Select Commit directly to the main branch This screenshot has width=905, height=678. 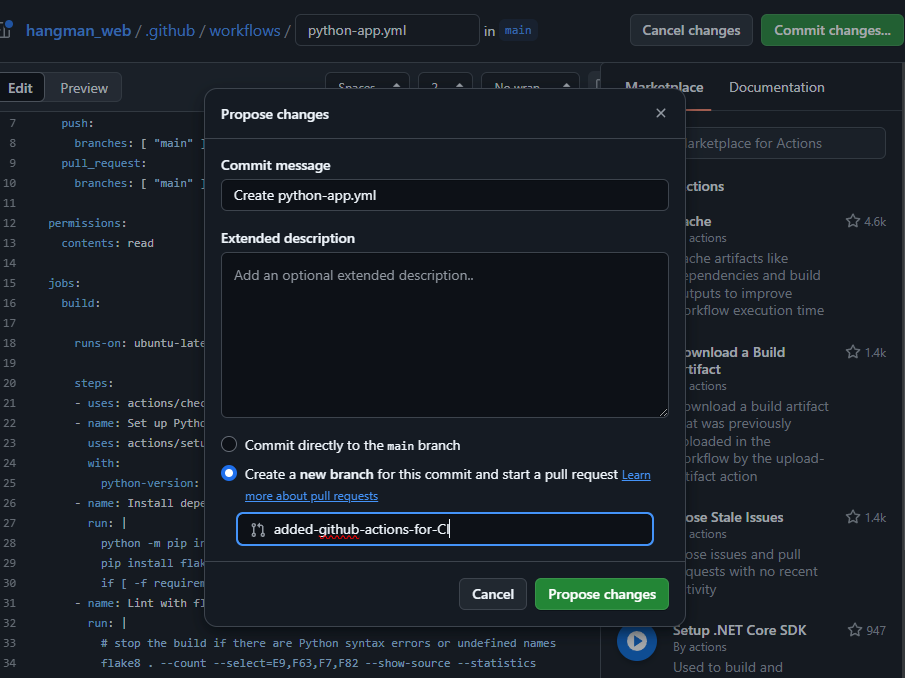[229, 444]
